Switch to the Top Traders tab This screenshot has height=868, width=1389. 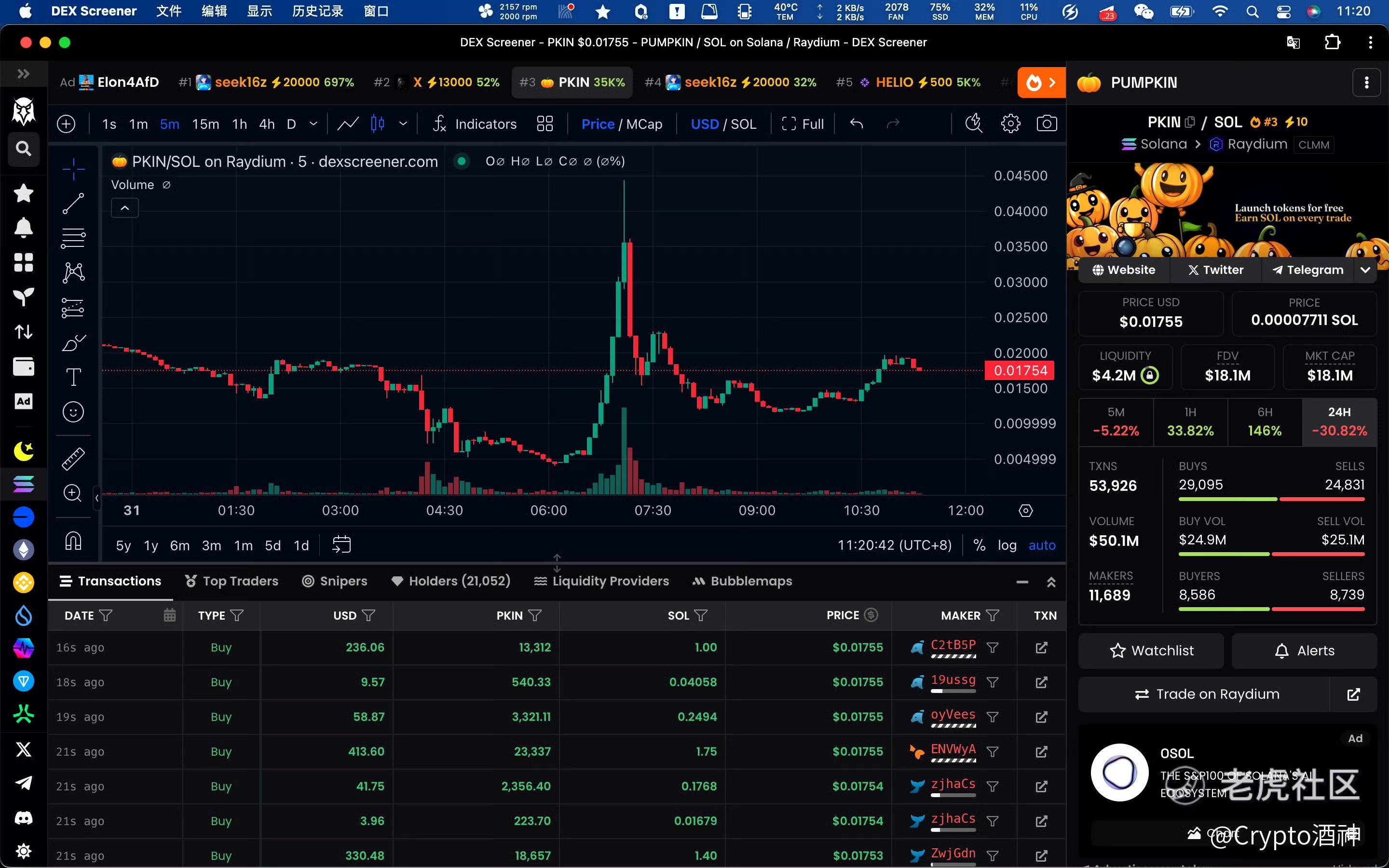coord(231,581)
